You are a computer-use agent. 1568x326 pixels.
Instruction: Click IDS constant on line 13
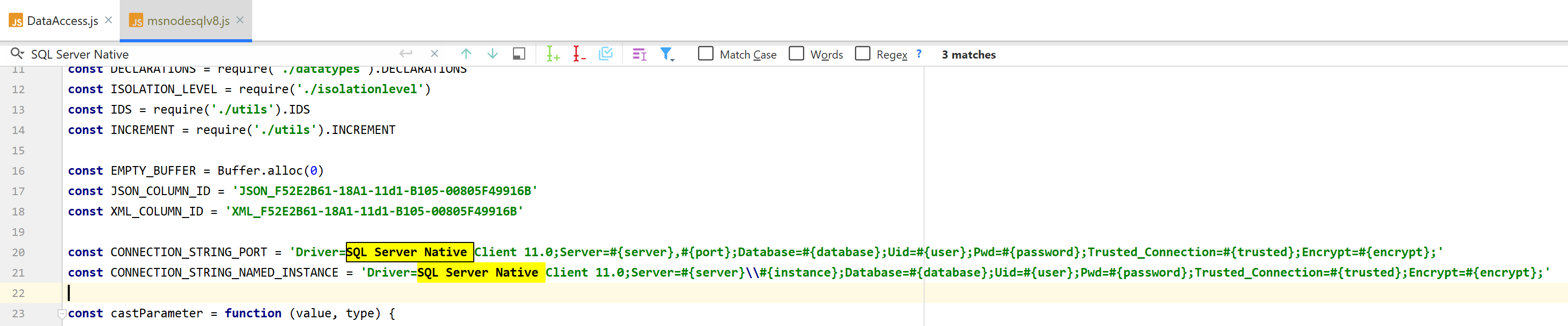click(121, 110)
